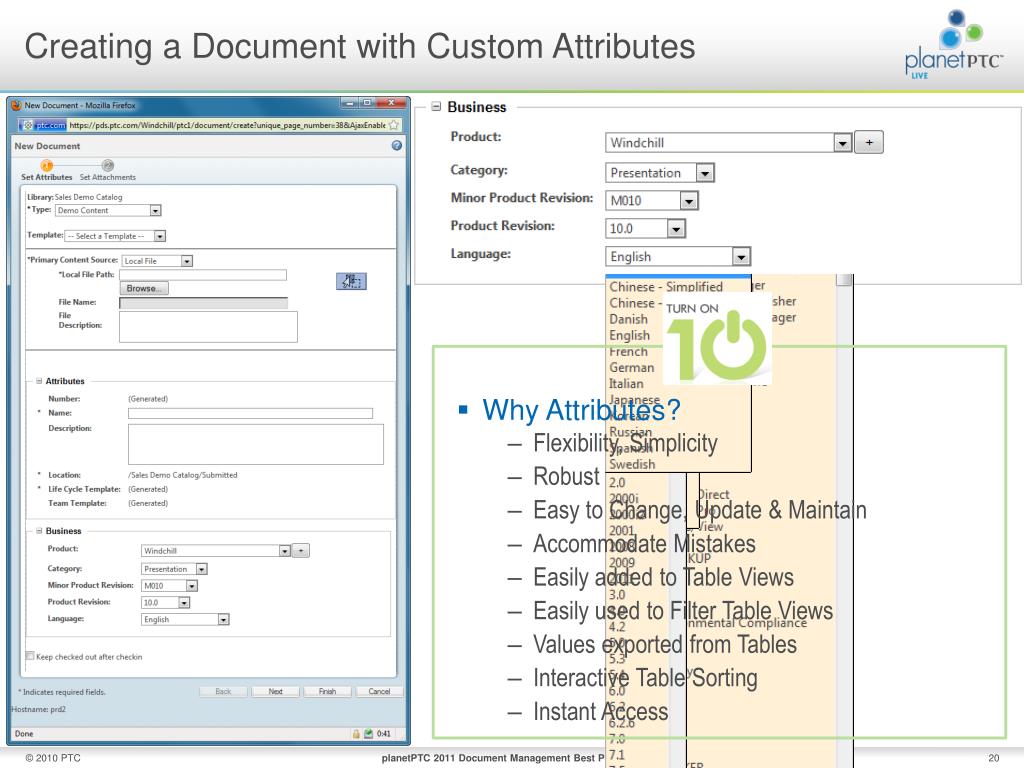Open the Type dropdown showing Demo Content
This screenshot has height=768, width=1024.
[155, 210]
